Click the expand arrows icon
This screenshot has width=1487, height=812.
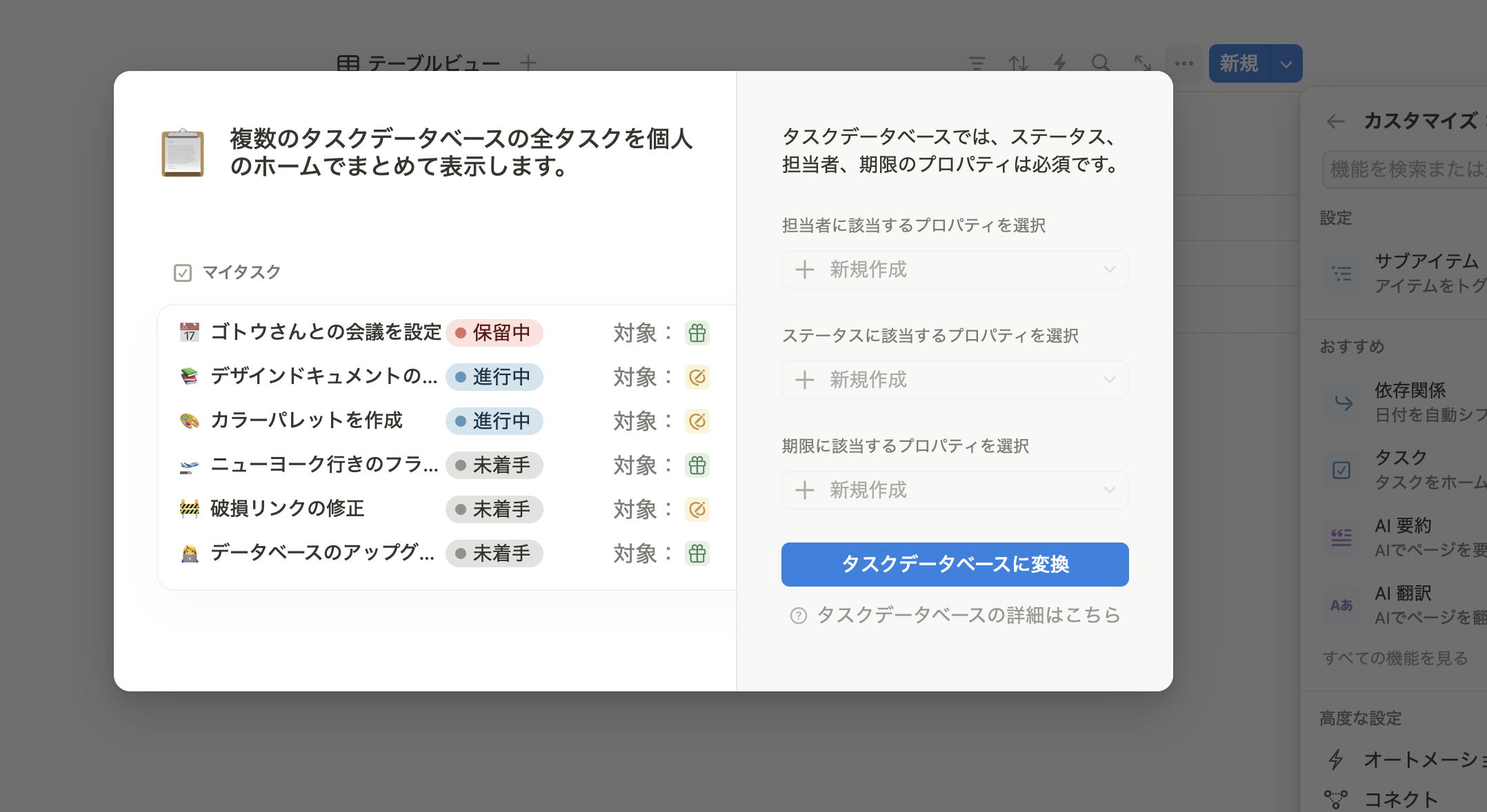(1143, 63)
